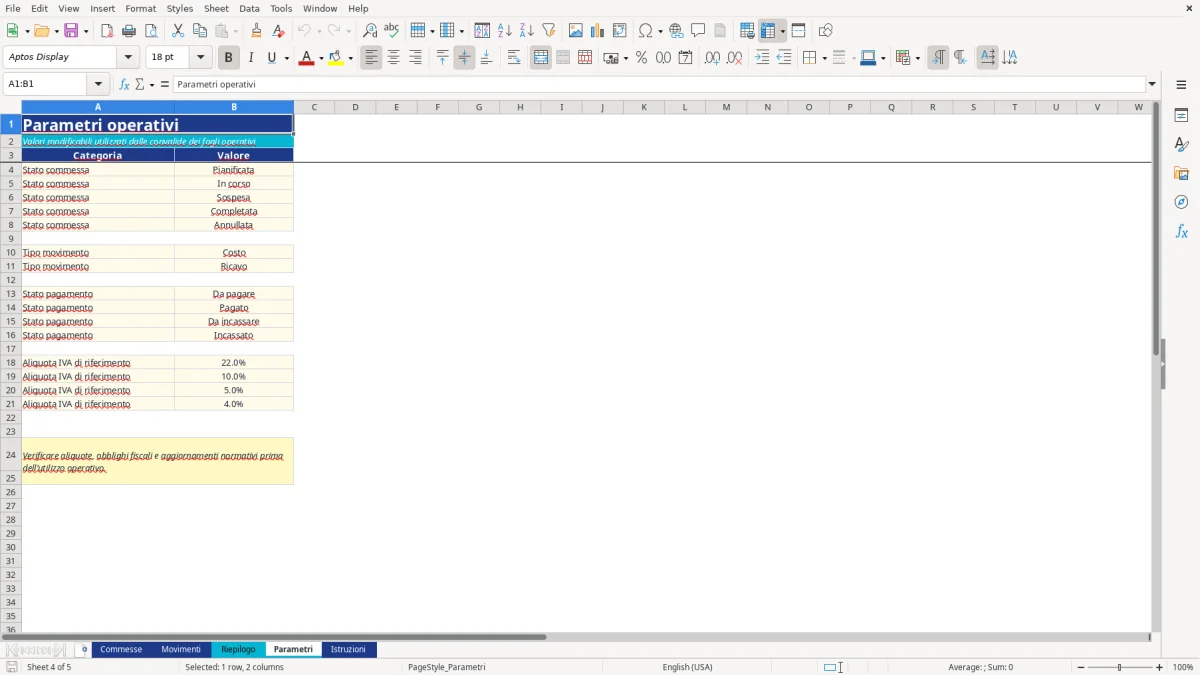Expand the formula bar

[x=1152, y=84]
